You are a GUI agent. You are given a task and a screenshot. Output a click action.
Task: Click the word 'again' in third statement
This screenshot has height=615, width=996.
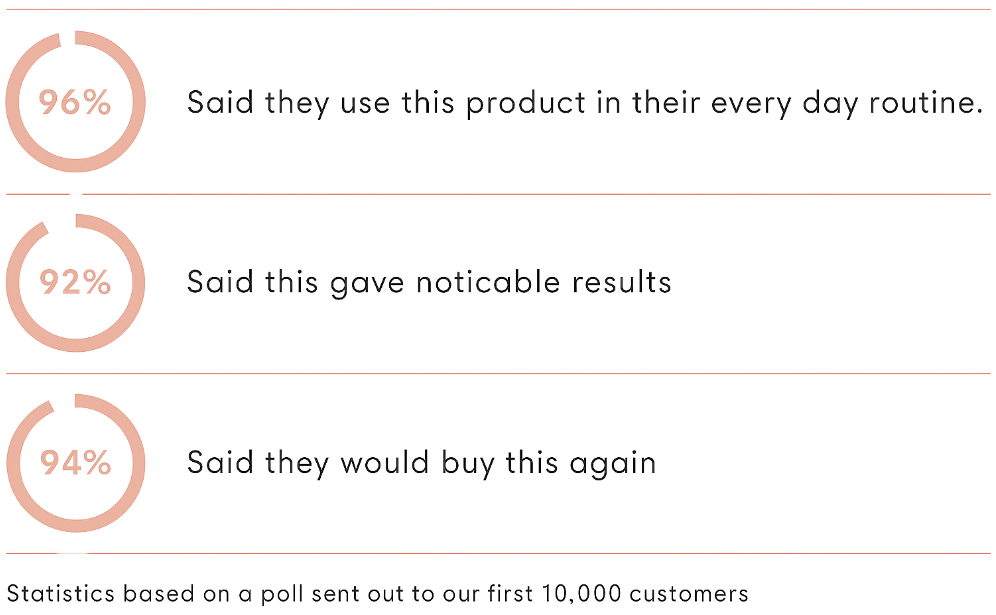612,464
